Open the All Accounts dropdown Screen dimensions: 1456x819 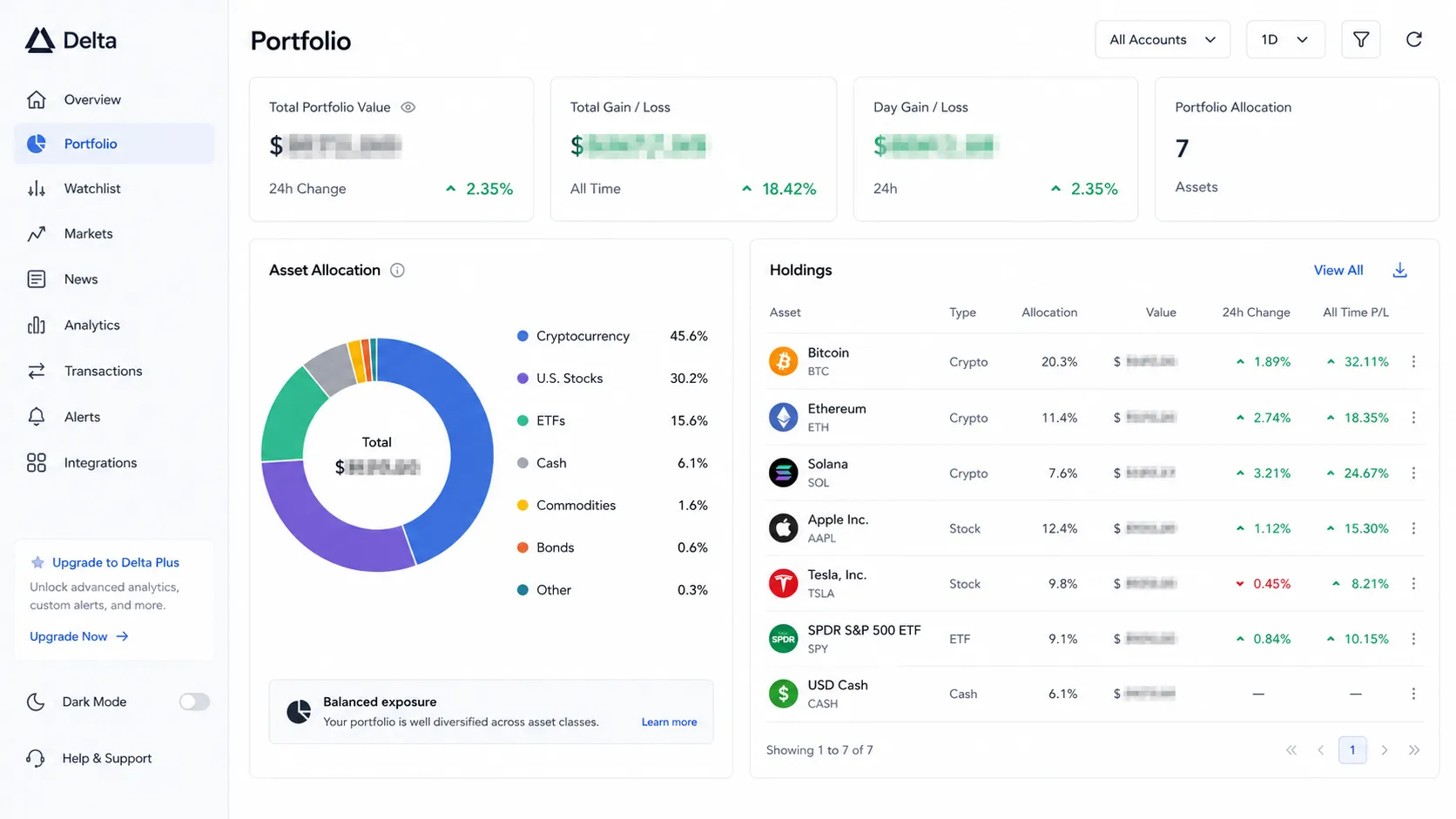pos(1162,39)
